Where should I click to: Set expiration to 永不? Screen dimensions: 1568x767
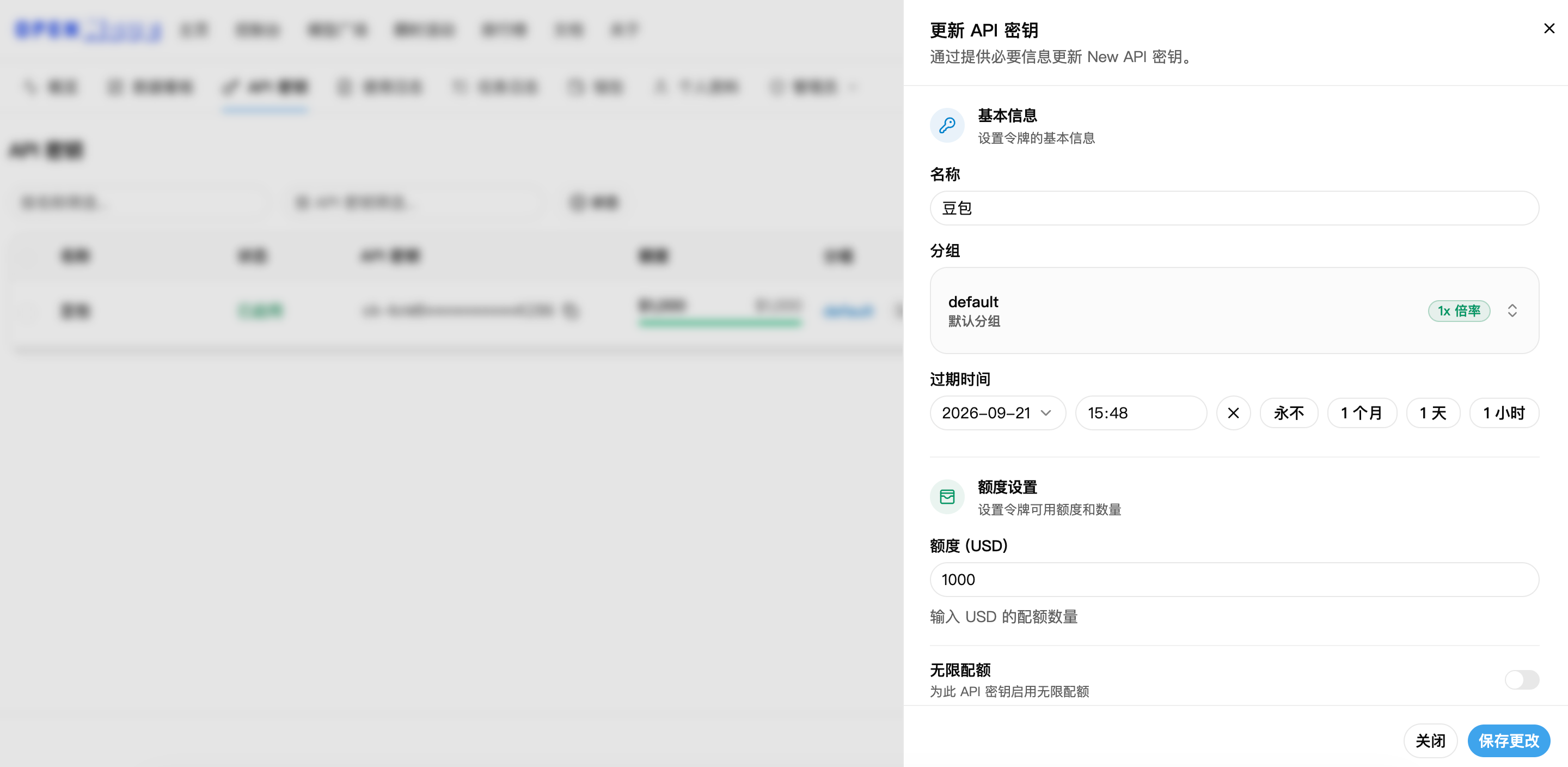[1289, 413]
